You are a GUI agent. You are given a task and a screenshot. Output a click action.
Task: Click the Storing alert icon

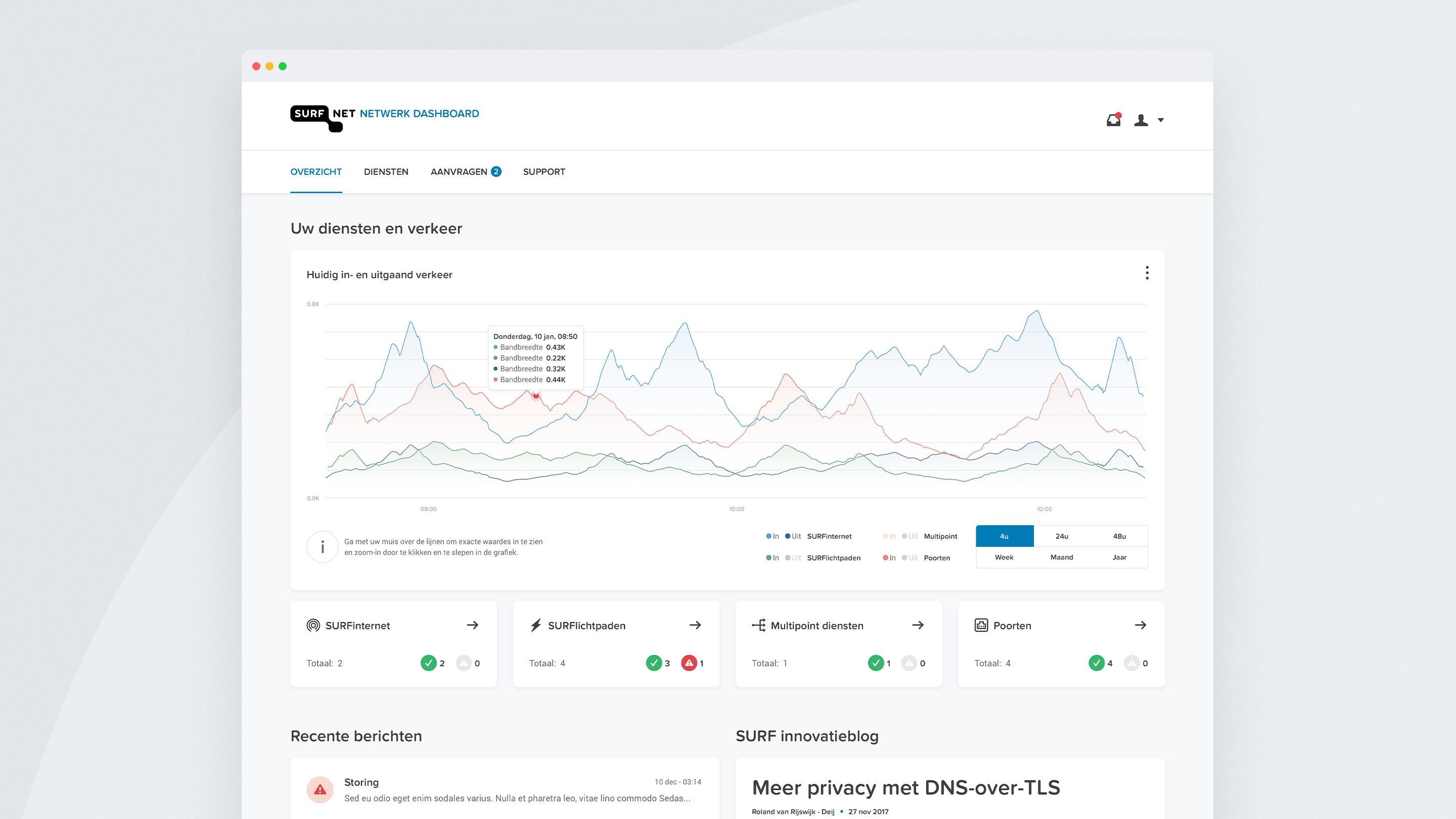coord(320,790)
